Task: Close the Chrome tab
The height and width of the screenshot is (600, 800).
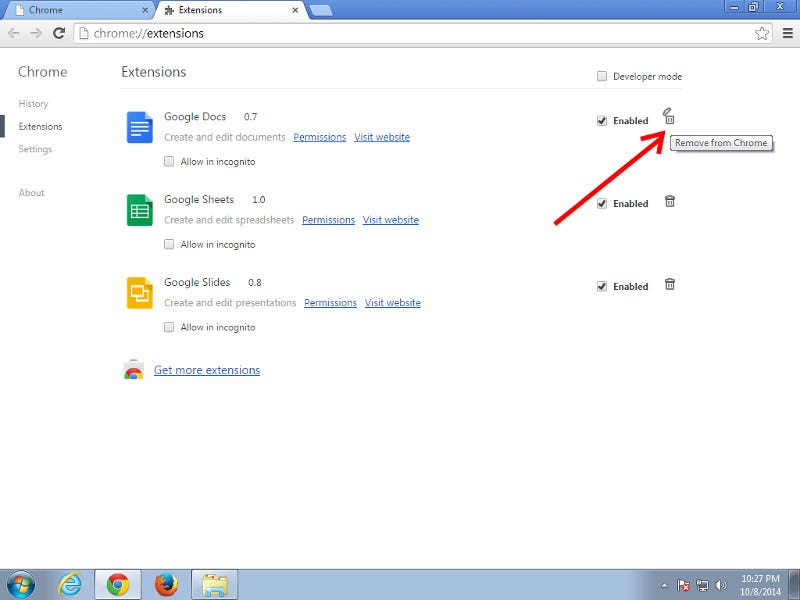Action: coord(145,10)
